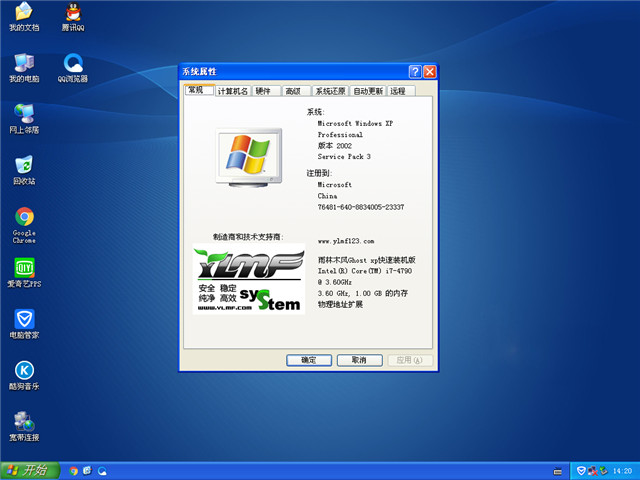The width and height of the screenshot is (640, 480).
Task: Switch to the 系统还原 tab
Action: [x=330, y=91]
